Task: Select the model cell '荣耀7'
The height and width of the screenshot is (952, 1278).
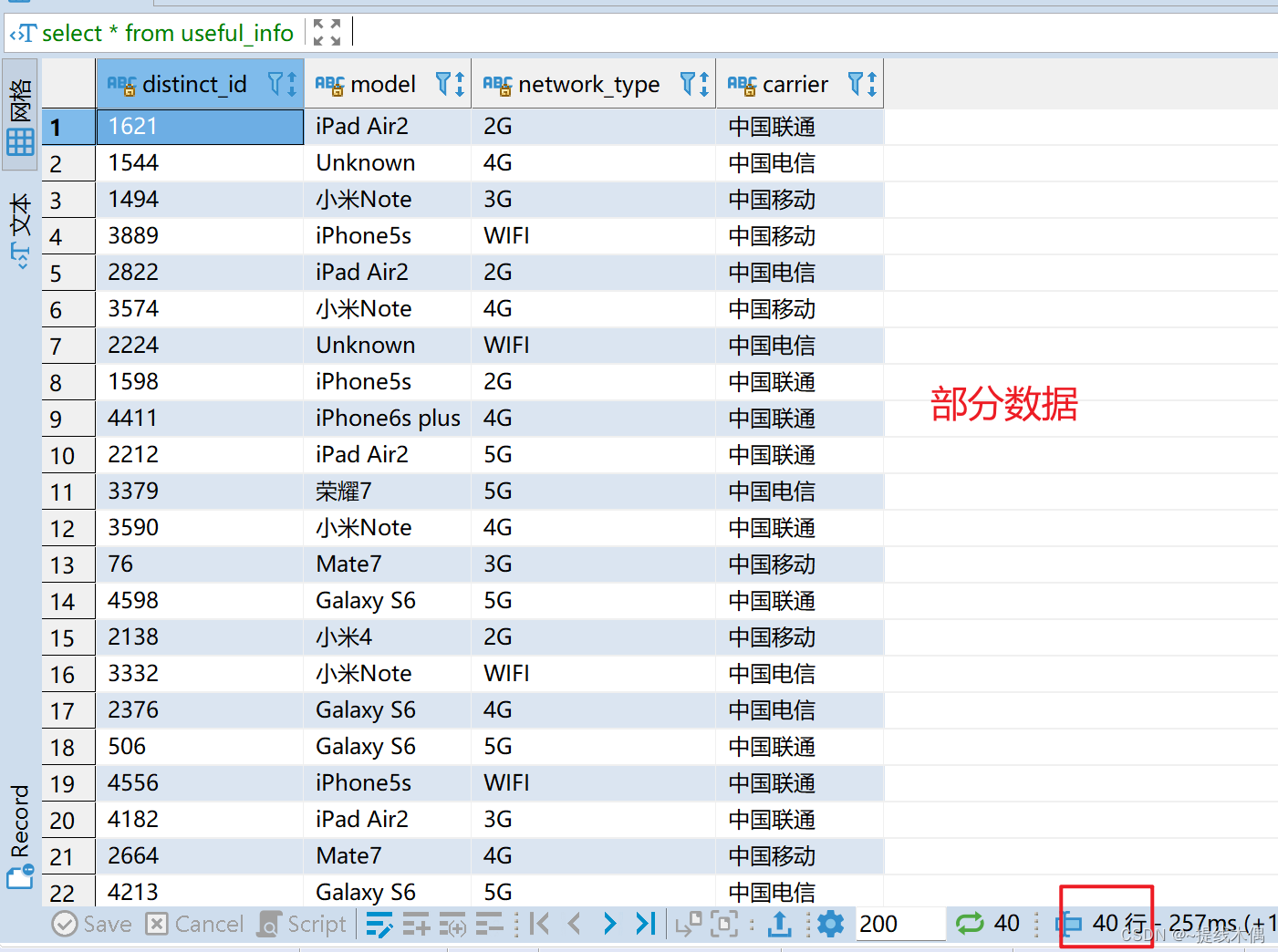Action: click(x=388, y=492)
